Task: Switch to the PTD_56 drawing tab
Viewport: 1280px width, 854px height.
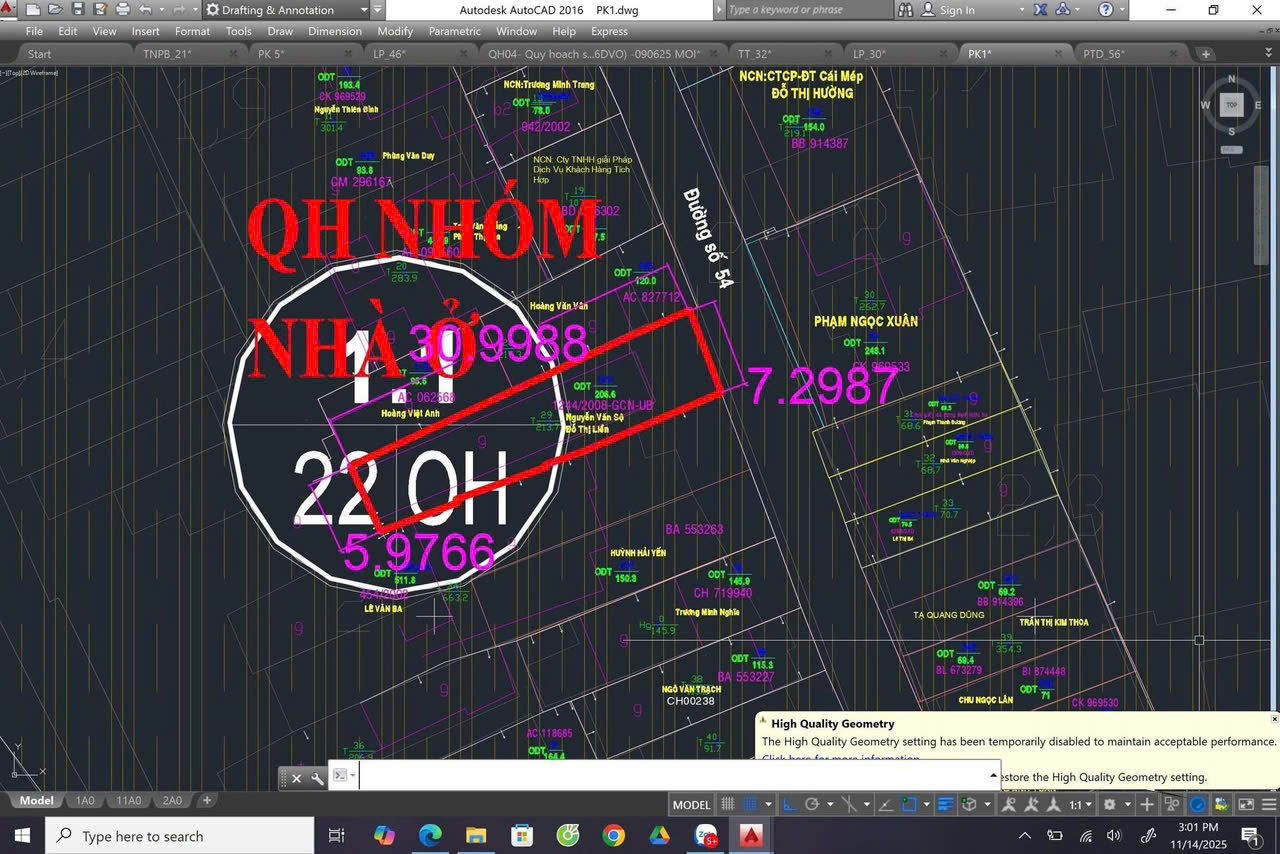Action: (x=1104, y=54)
